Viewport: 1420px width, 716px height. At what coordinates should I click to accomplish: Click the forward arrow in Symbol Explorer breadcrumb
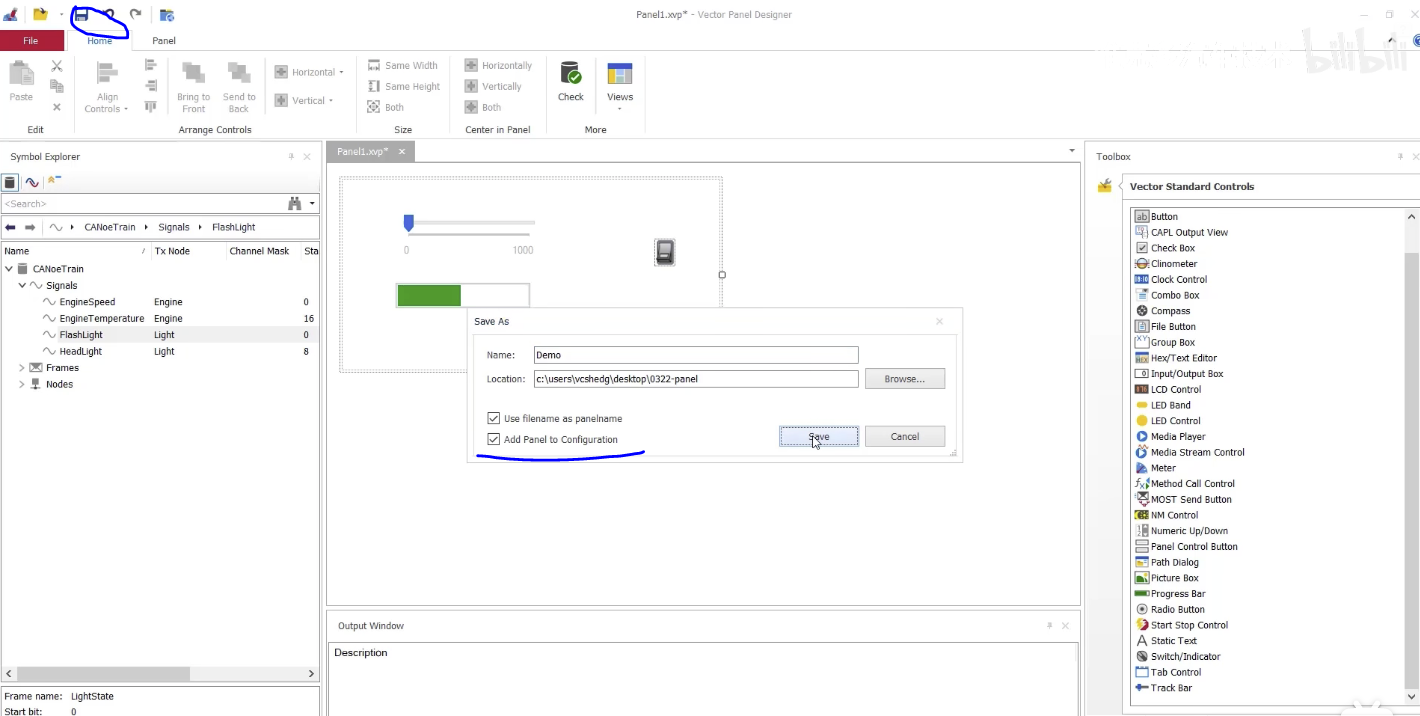(30, 227)
